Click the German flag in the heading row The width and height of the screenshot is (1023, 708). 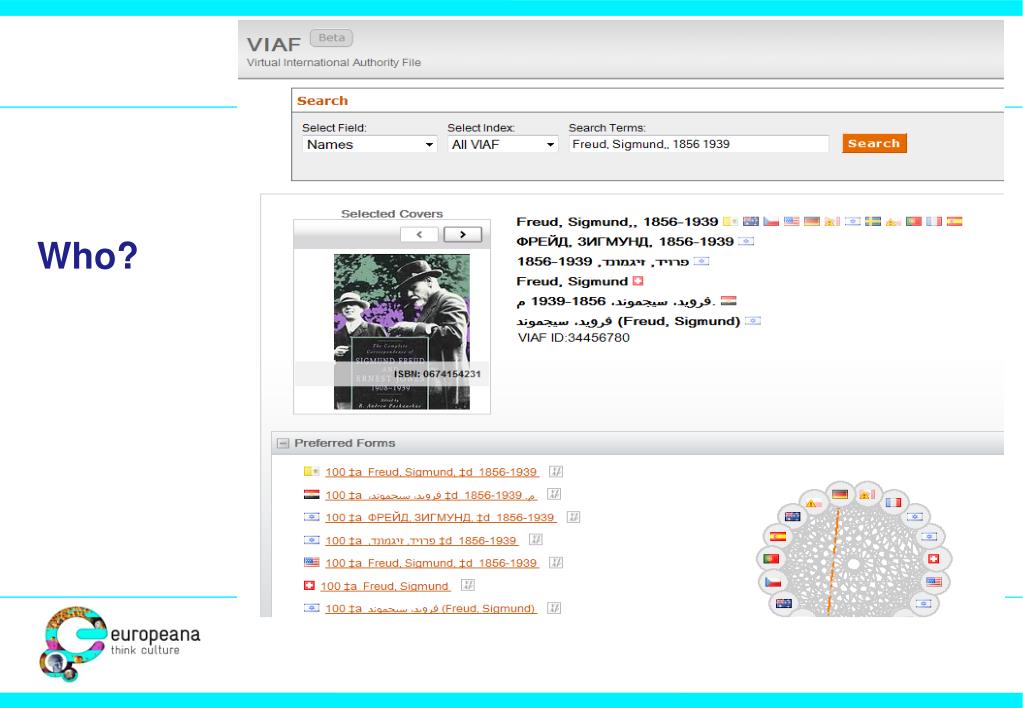pyautogui.click(x=812, y=221)
